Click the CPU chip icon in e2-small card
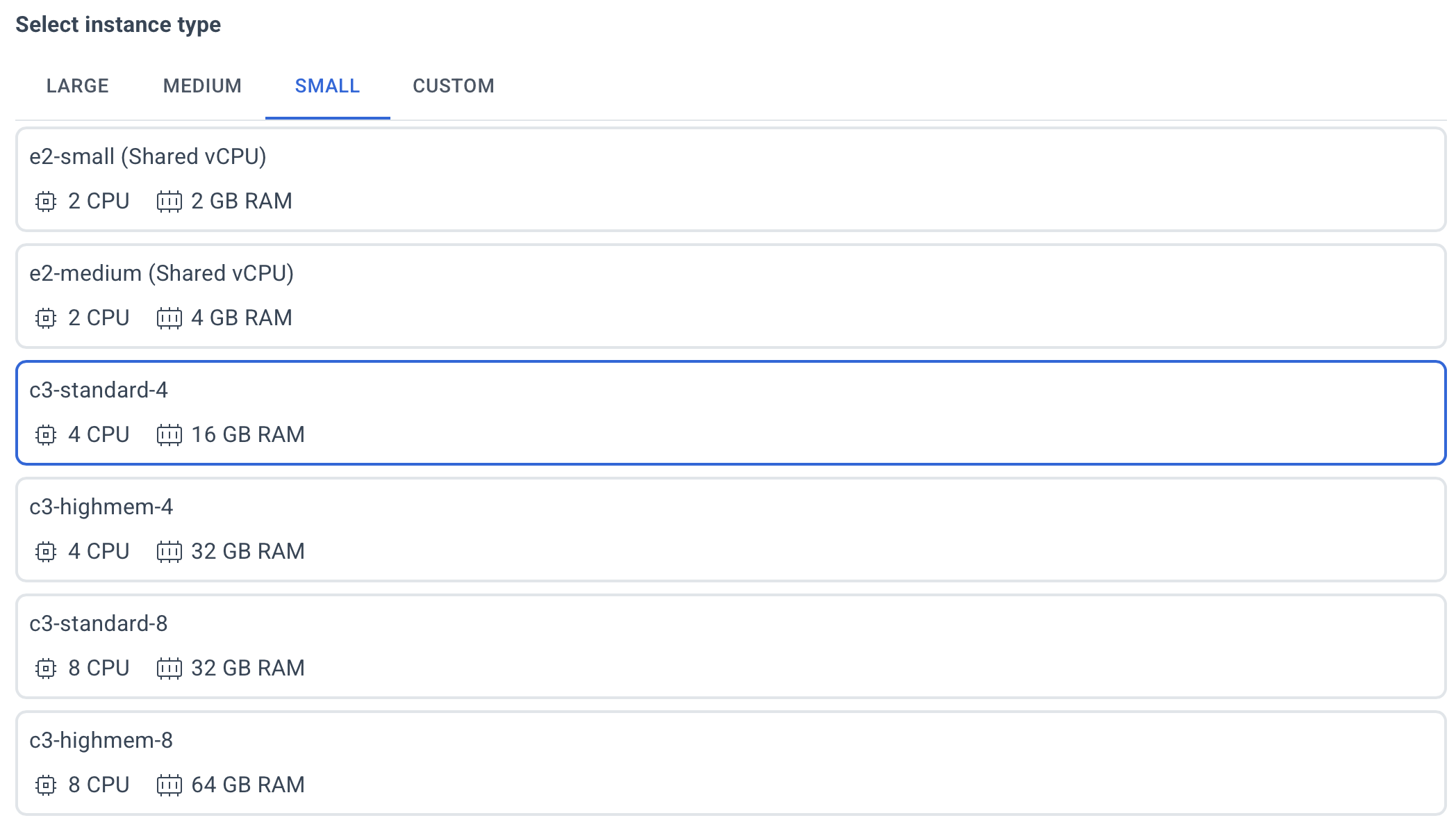Viewport: 1456px width, 827px height. [46, 202]
